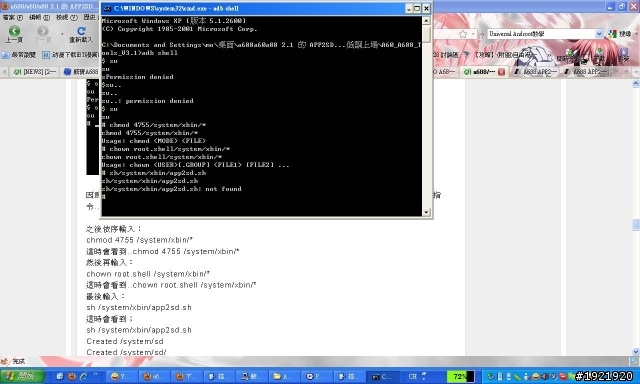Open the history dropdown beside the forward button

[x=62, y=34]
